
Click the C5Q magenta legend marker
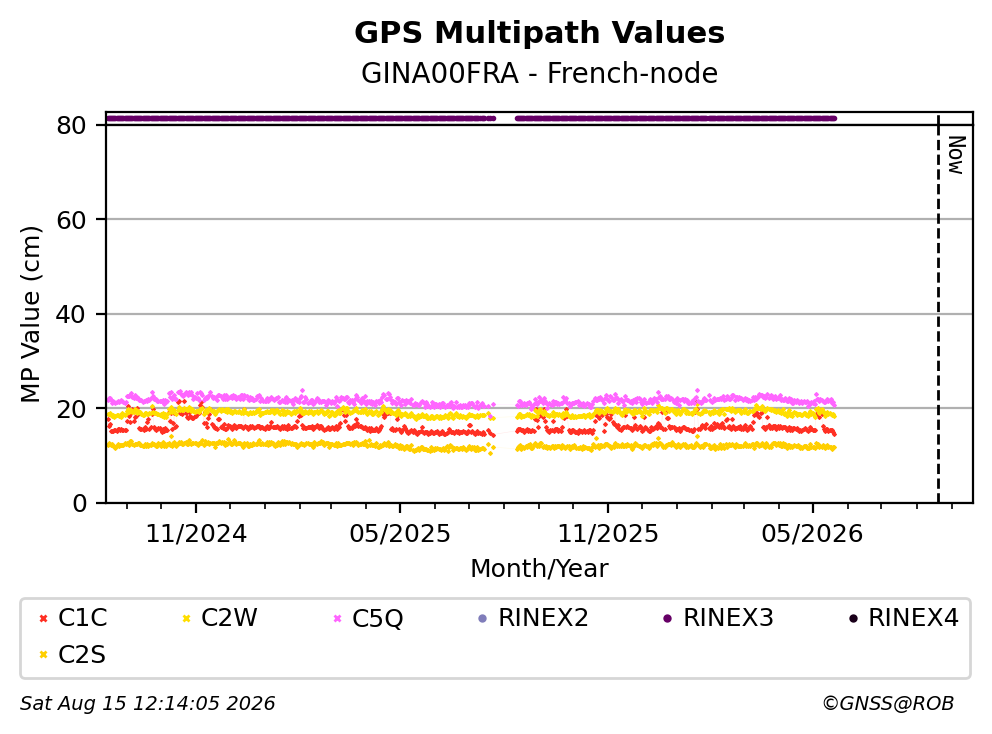coord(337,618)
